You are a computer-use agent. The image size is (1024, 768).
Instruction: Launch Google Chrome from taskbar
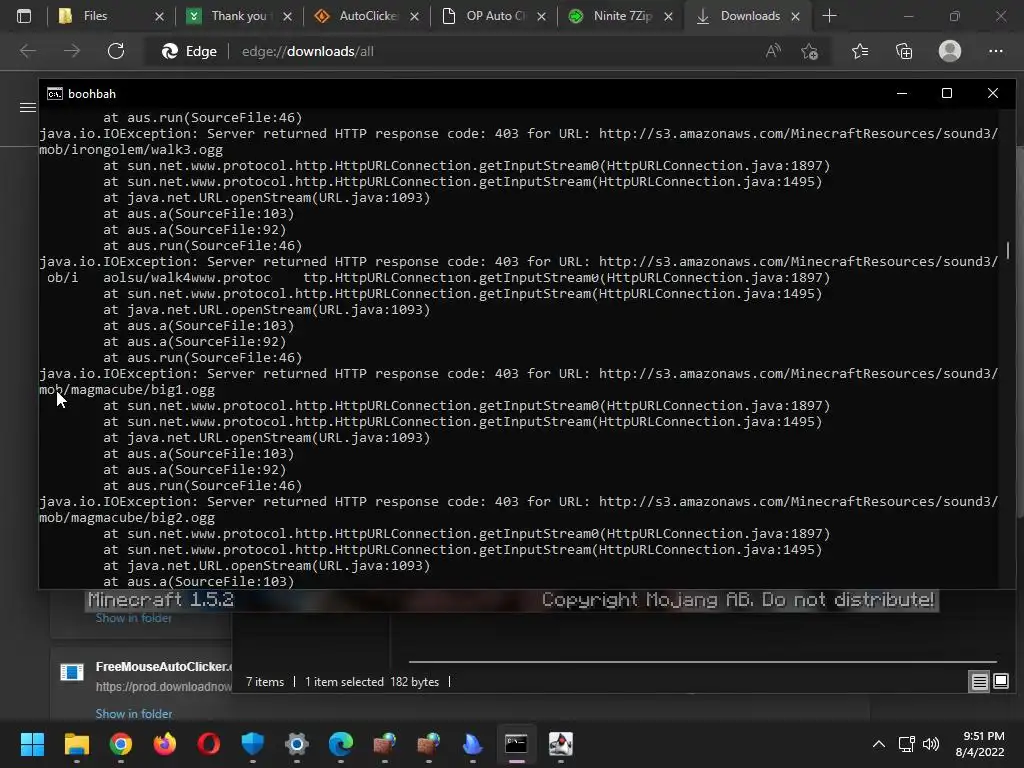[121, 744]
